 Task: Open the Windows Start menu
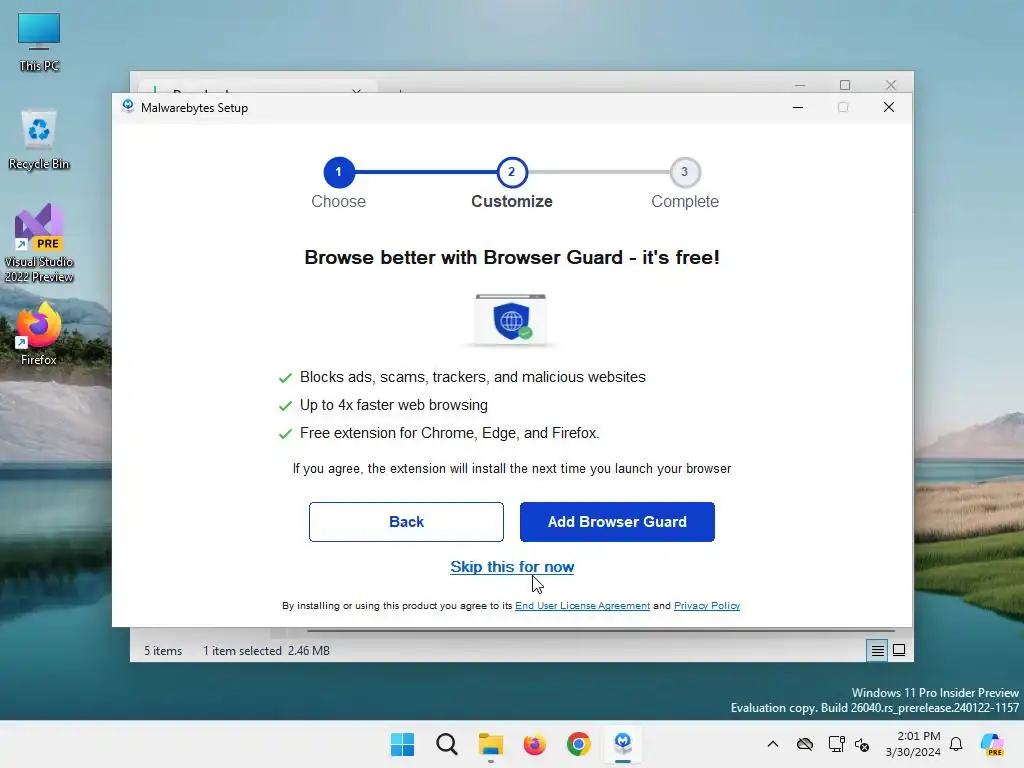[x=402, y=744]
